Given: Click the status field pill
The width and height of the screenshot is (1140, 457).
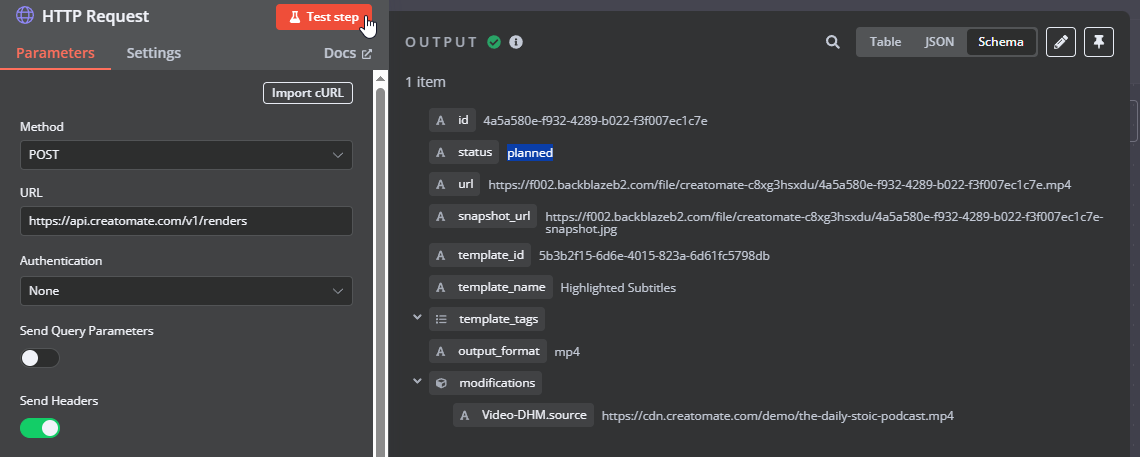Looking at the screenshot, I should (x=464, y=153).
